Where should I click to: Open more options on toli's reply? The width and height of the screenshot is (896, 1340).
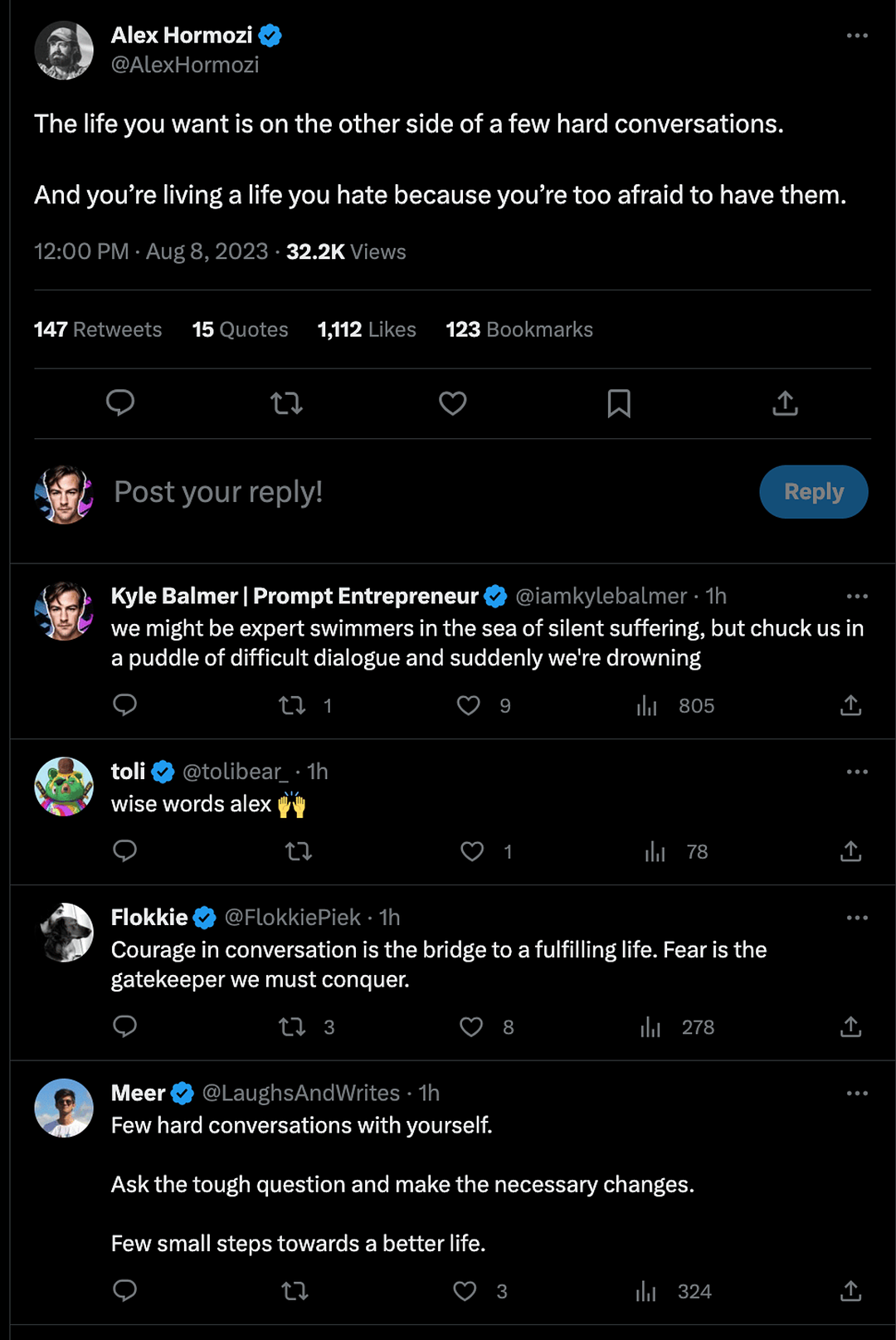click(857, 772)
